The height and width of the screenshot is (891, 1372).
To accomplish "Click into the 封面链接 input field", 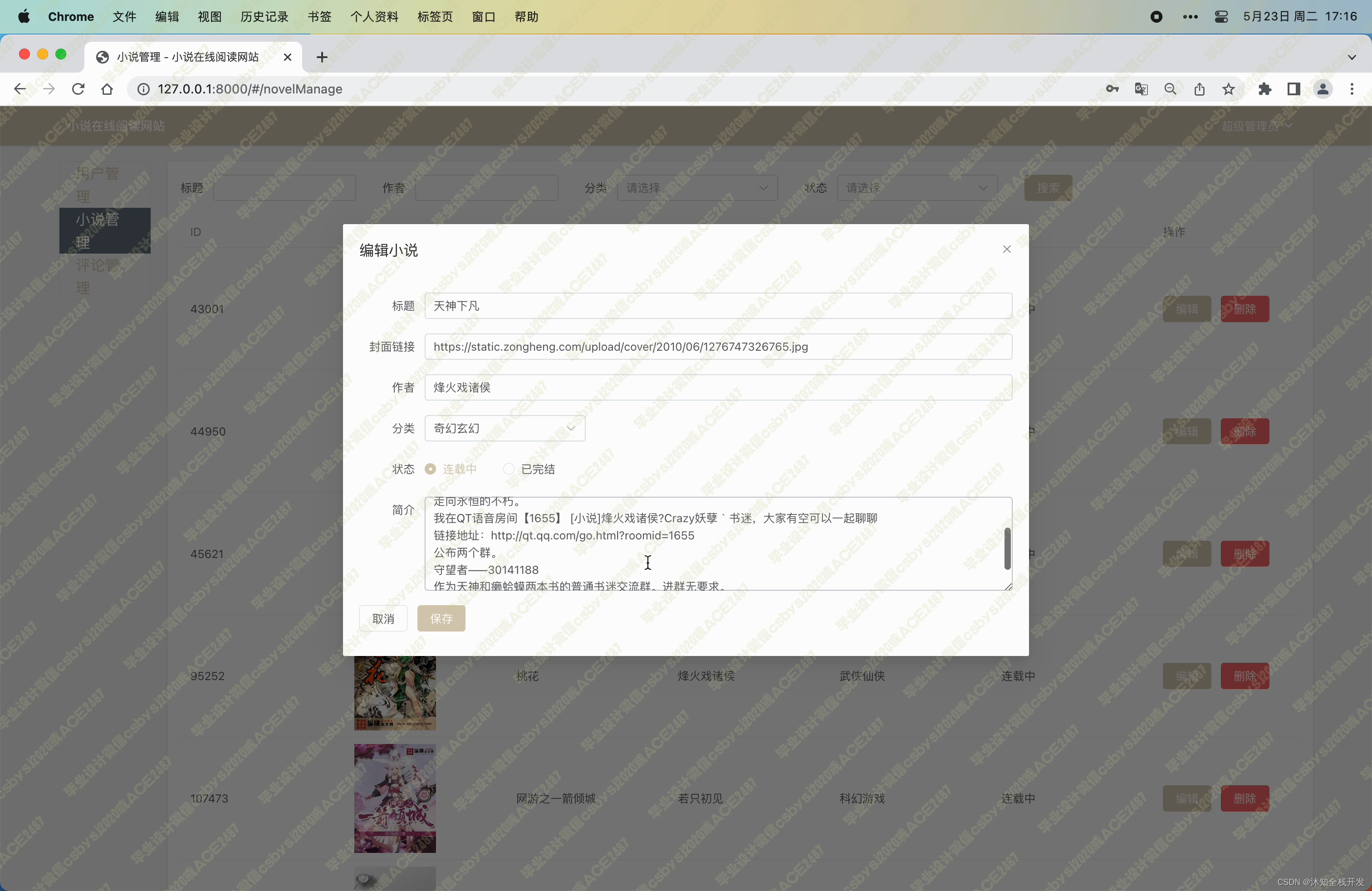I will coord(718,346).
